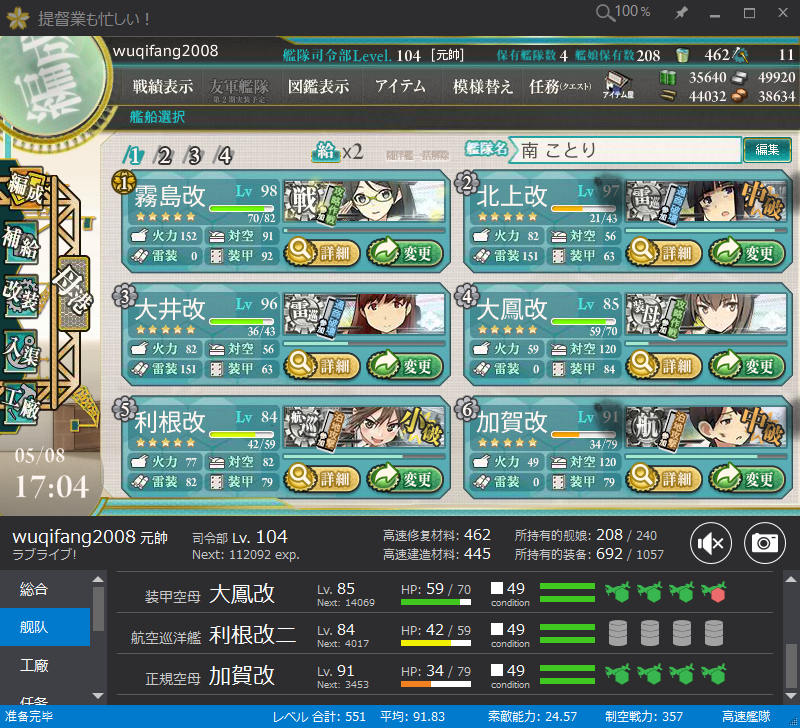800x728 pixels.
Task: Click 変更 for 大鳳改
Action: coord(747,365)
